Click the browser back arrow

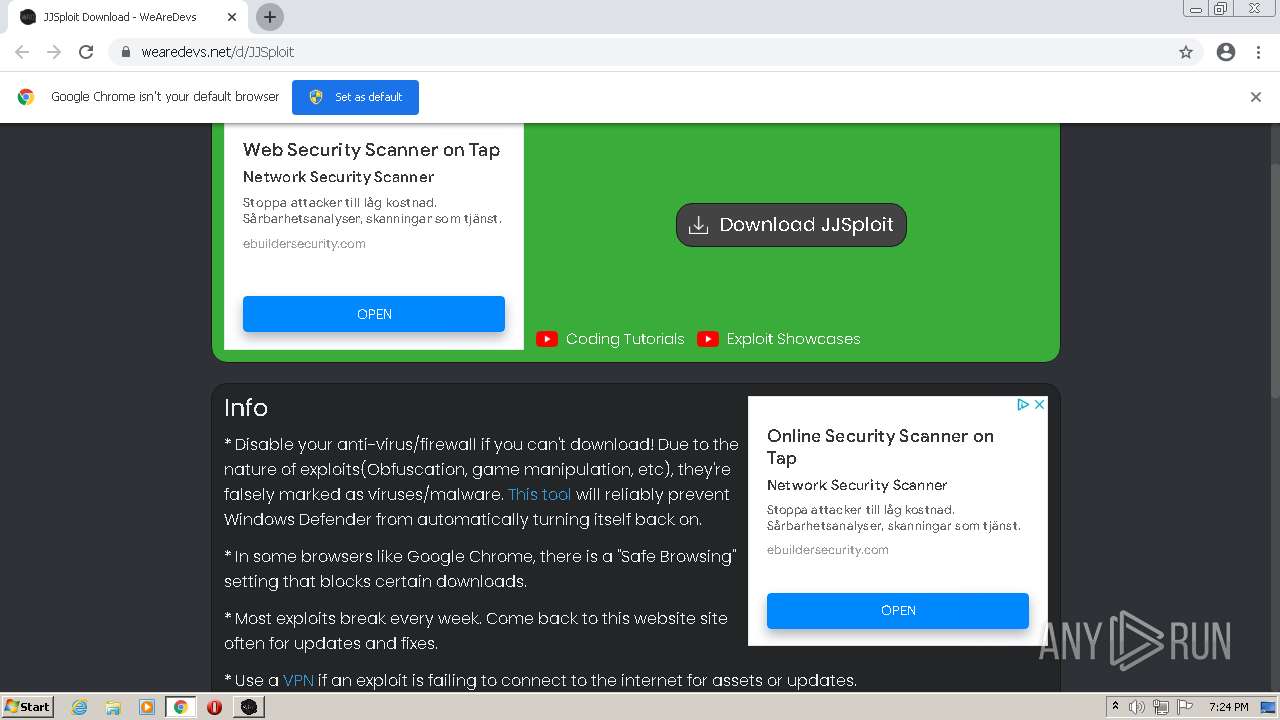click(22, 52)
